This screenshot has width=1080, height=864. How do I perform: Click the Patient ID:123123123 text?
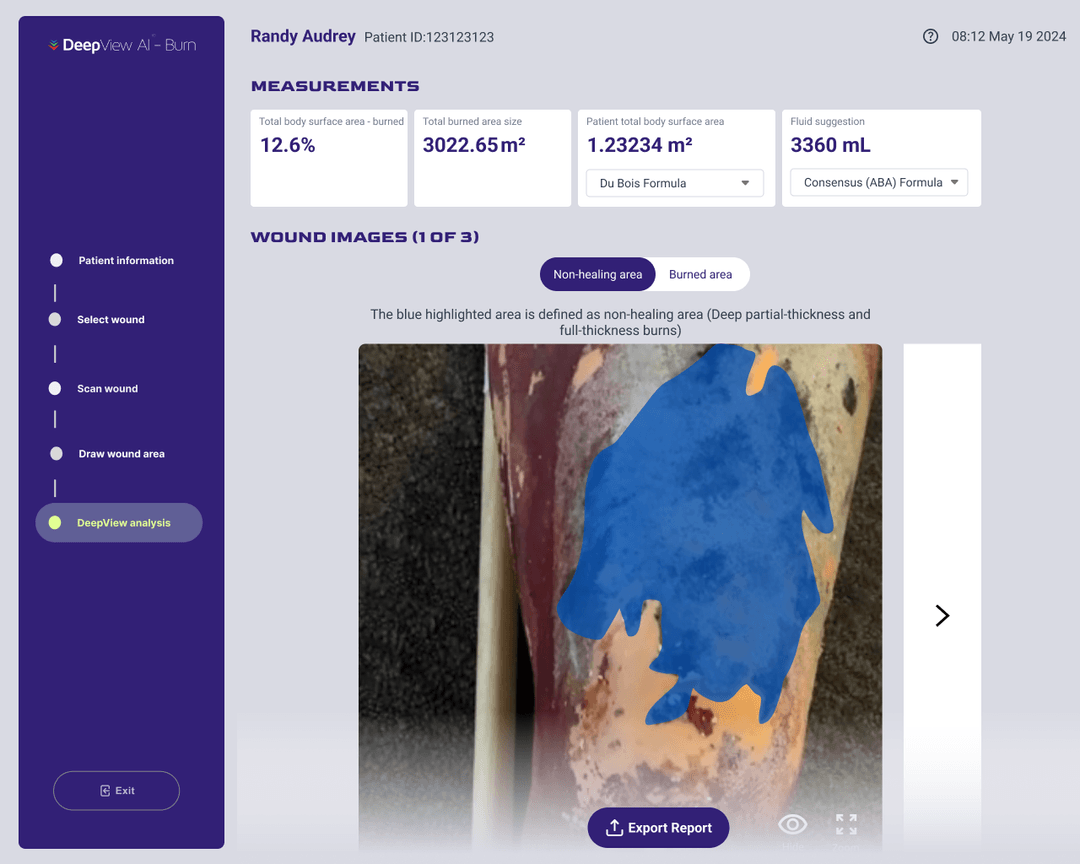[x=429, y=37]
